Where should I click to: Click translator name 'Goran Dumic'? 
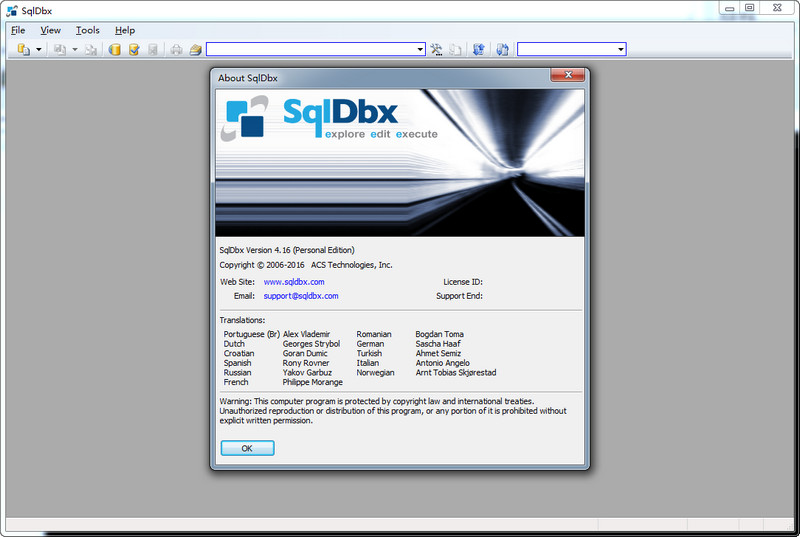pyautogui.click(x=305, y=353)
